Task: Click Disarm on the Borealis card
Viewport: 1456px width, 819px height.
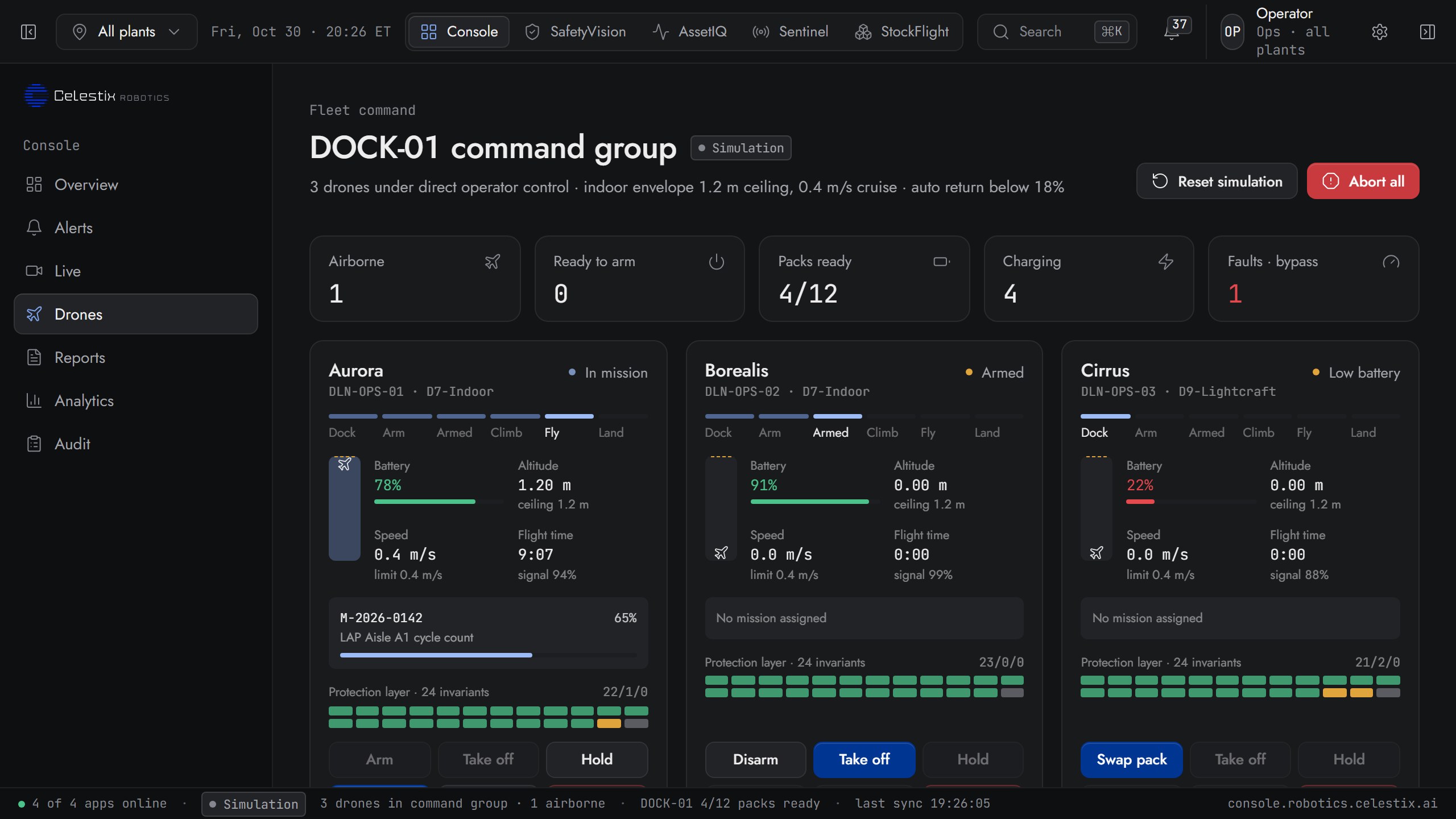Action: pos(755,759)
